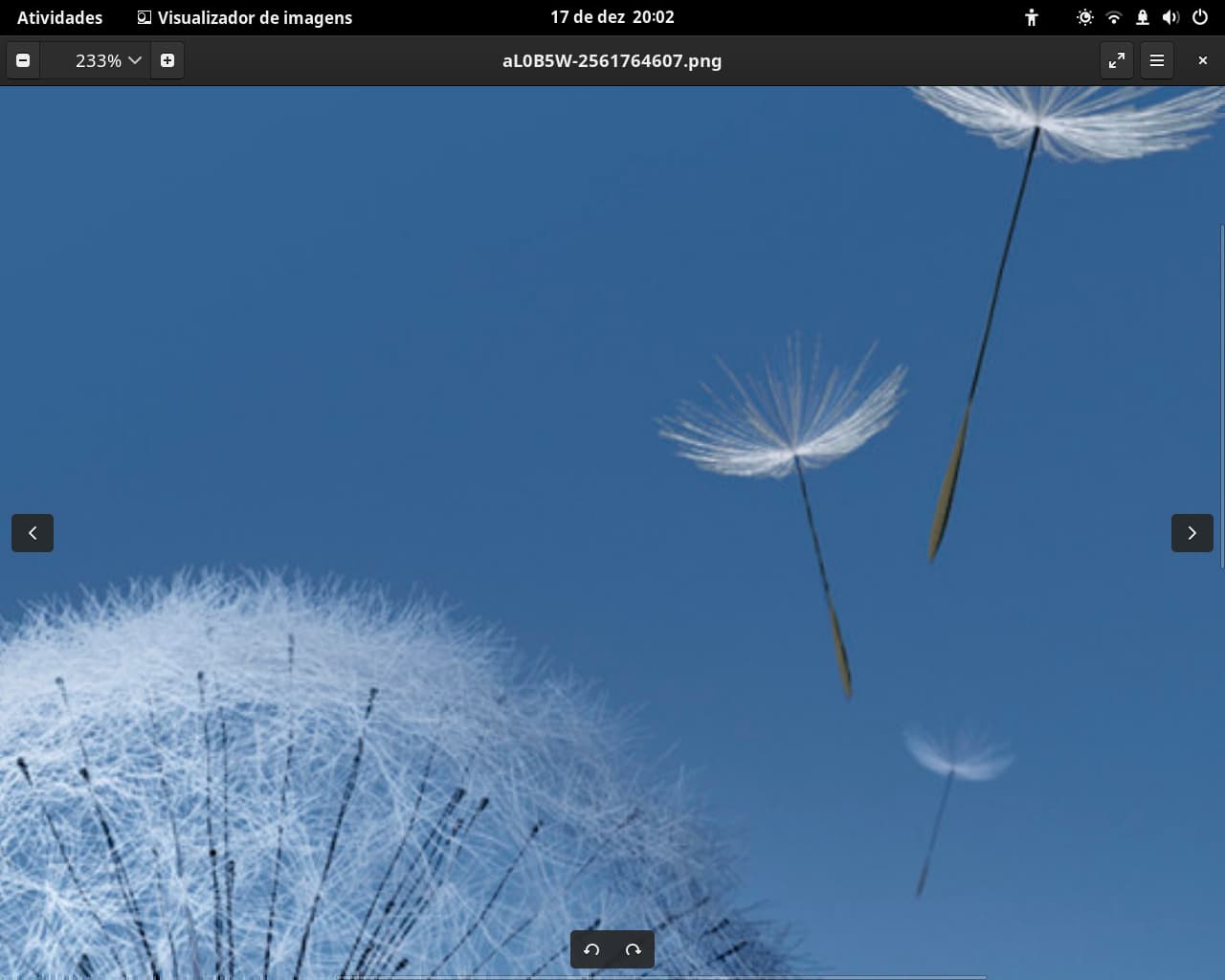Image resolution: width=1225 pixels, height=980 pixels.
Task: Go to the previous image
Action: [x=33, y=533]
